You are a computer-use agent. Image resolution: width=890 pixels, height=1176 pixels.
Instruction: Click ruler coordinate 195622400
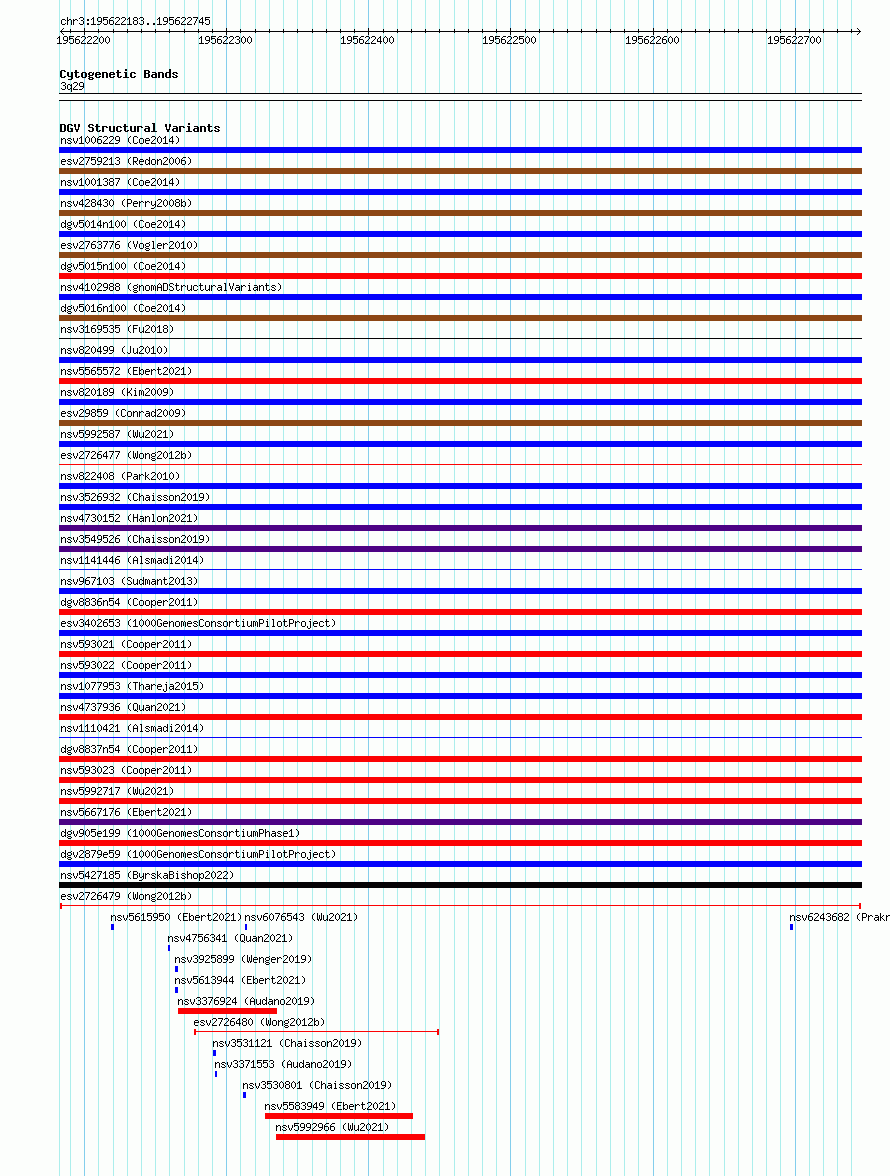[x=367, y=40]
